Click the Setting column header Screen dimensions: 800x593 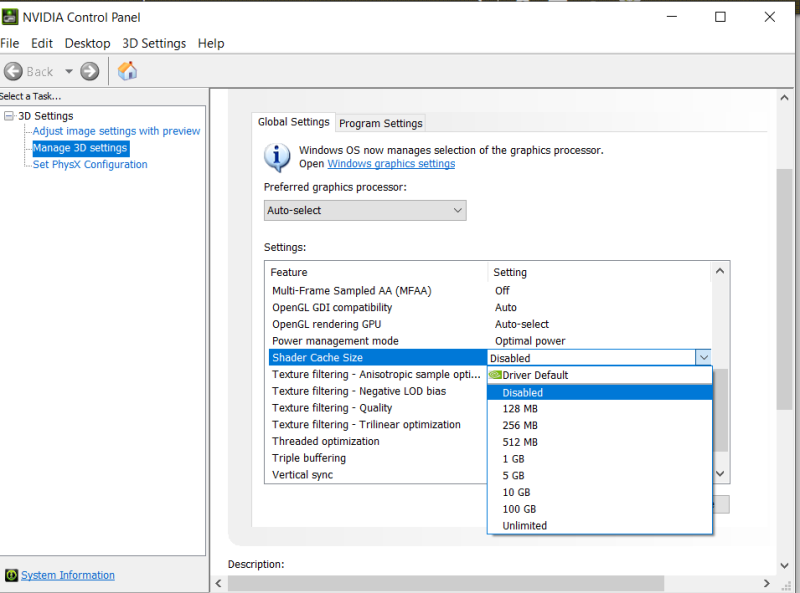coord(599,273)
